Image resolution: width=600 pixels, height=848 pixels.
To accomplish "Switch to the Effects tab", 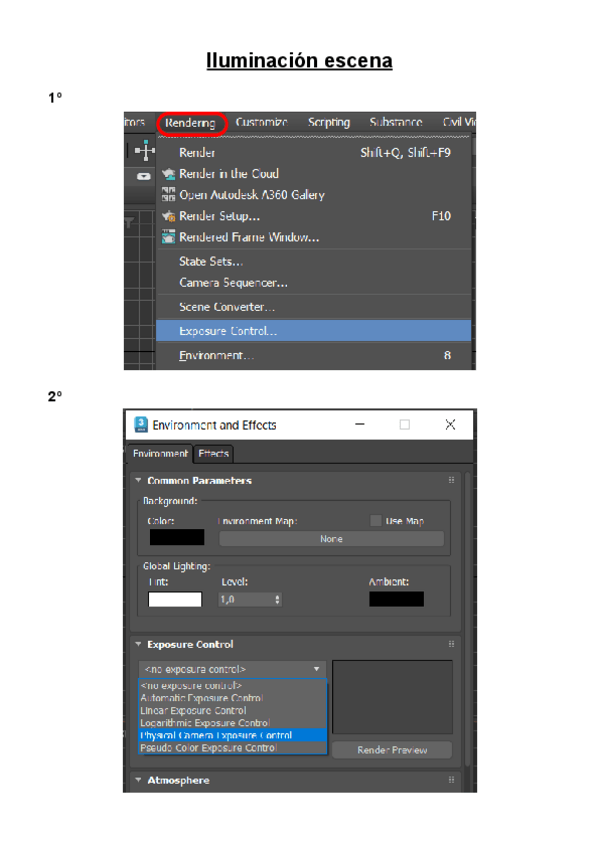I will (x=213, y=453).
